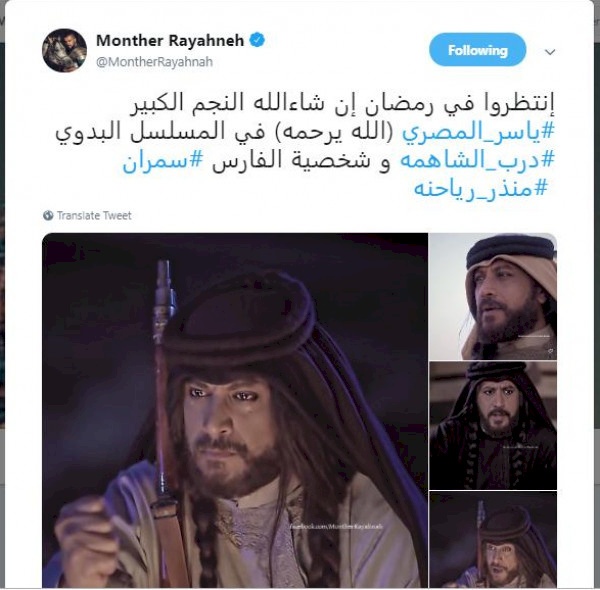This screenshot has width=600, height=590.
Task: Open the #ياسر_المصري hashtag
Action: click(x=478, y=132)
